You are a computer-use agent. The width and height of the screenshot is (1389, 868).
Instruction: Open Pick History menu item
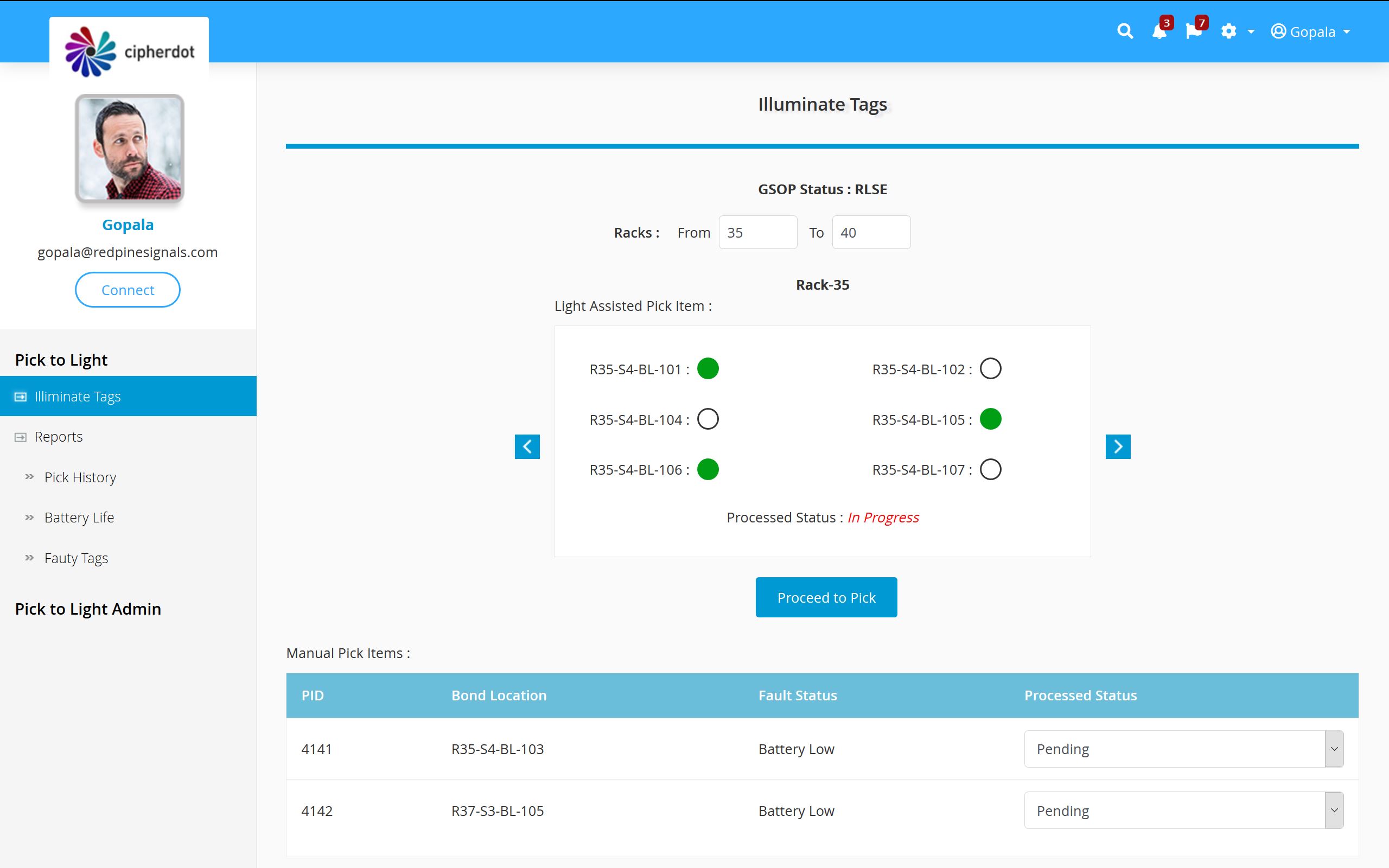pos(80,477)
